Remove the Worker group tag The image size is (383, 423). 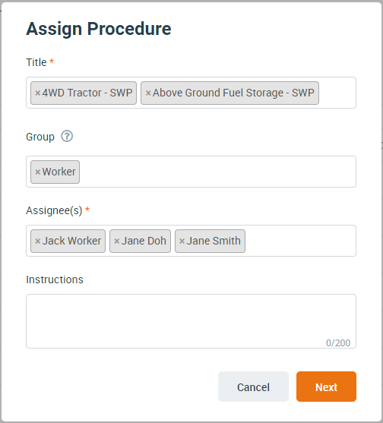point(38,172)
